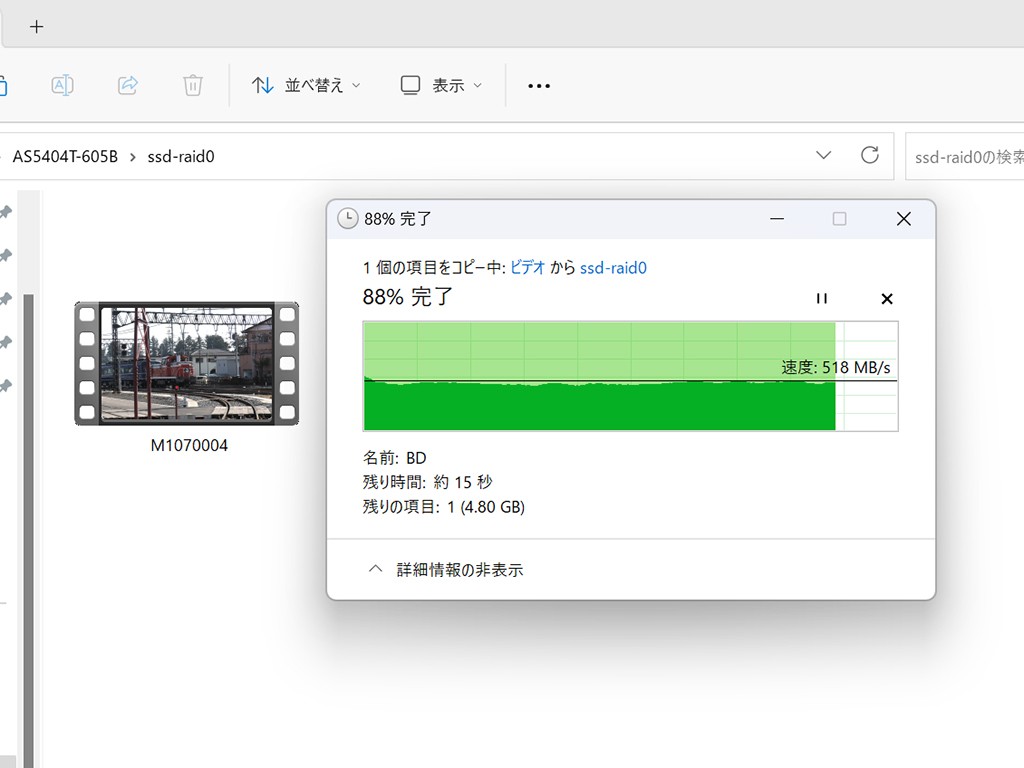The width and height of the screenshot is (1024, 768).
Task: Cancel the copy with the X beside pause
Action: coord(886,298)
